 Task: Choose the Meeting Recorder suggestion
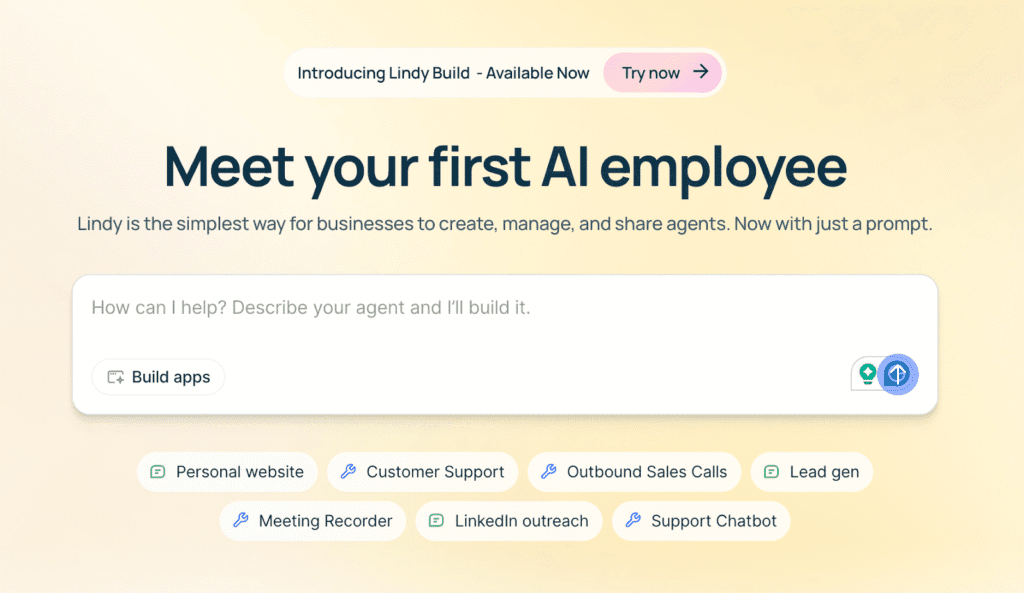(x=313, y=521)
